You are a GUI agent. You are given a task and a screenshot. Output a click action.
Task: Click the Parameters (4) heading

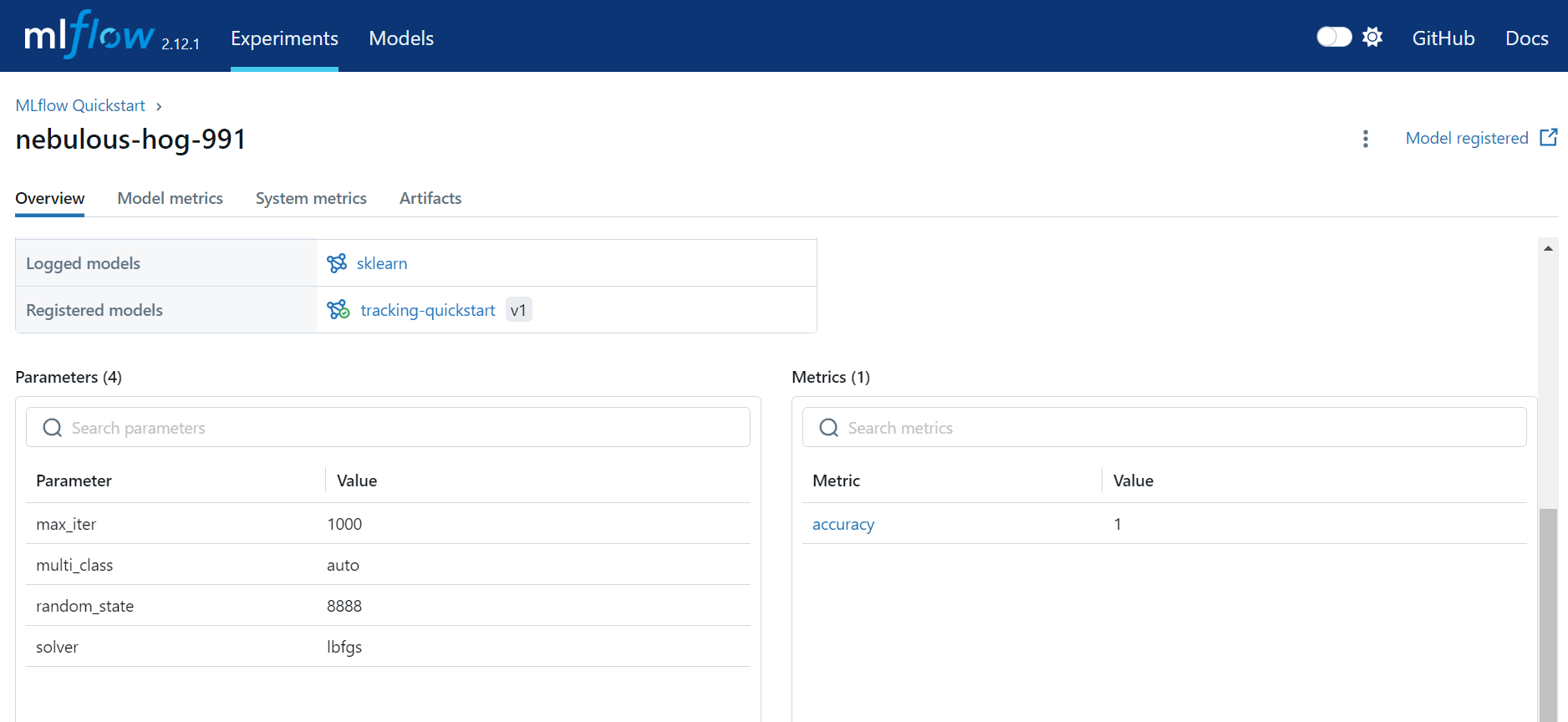(69, 377)
